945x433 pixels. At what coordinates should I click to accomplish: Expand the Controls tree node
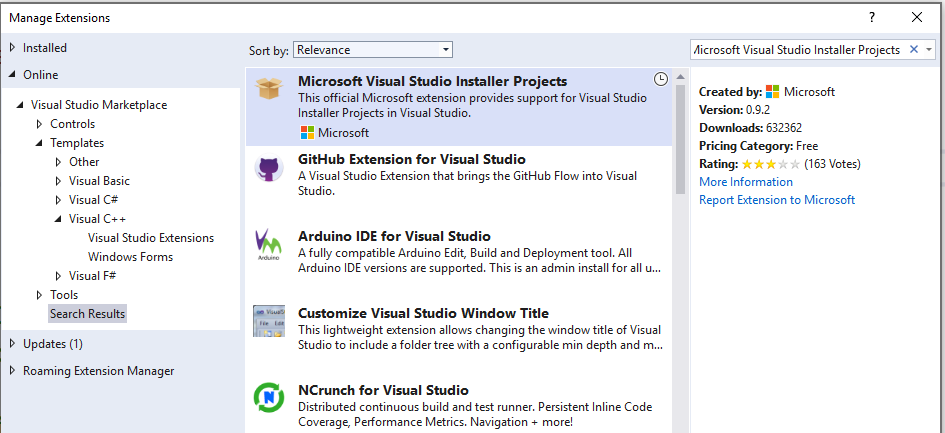pyautogui.click(x=40, y=124)
